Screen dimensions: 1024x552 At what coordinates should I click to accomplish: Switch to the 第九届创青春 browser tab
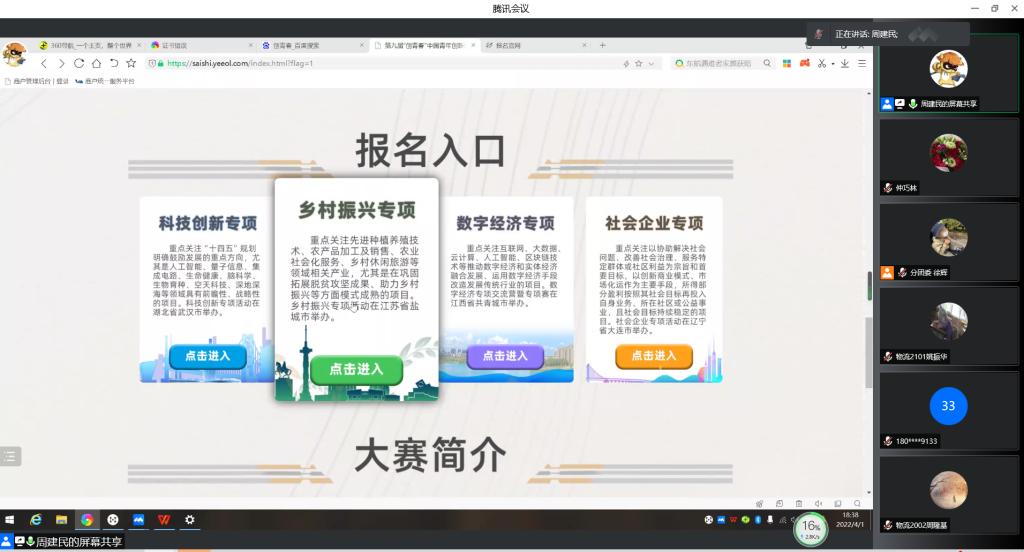(424, 45)
